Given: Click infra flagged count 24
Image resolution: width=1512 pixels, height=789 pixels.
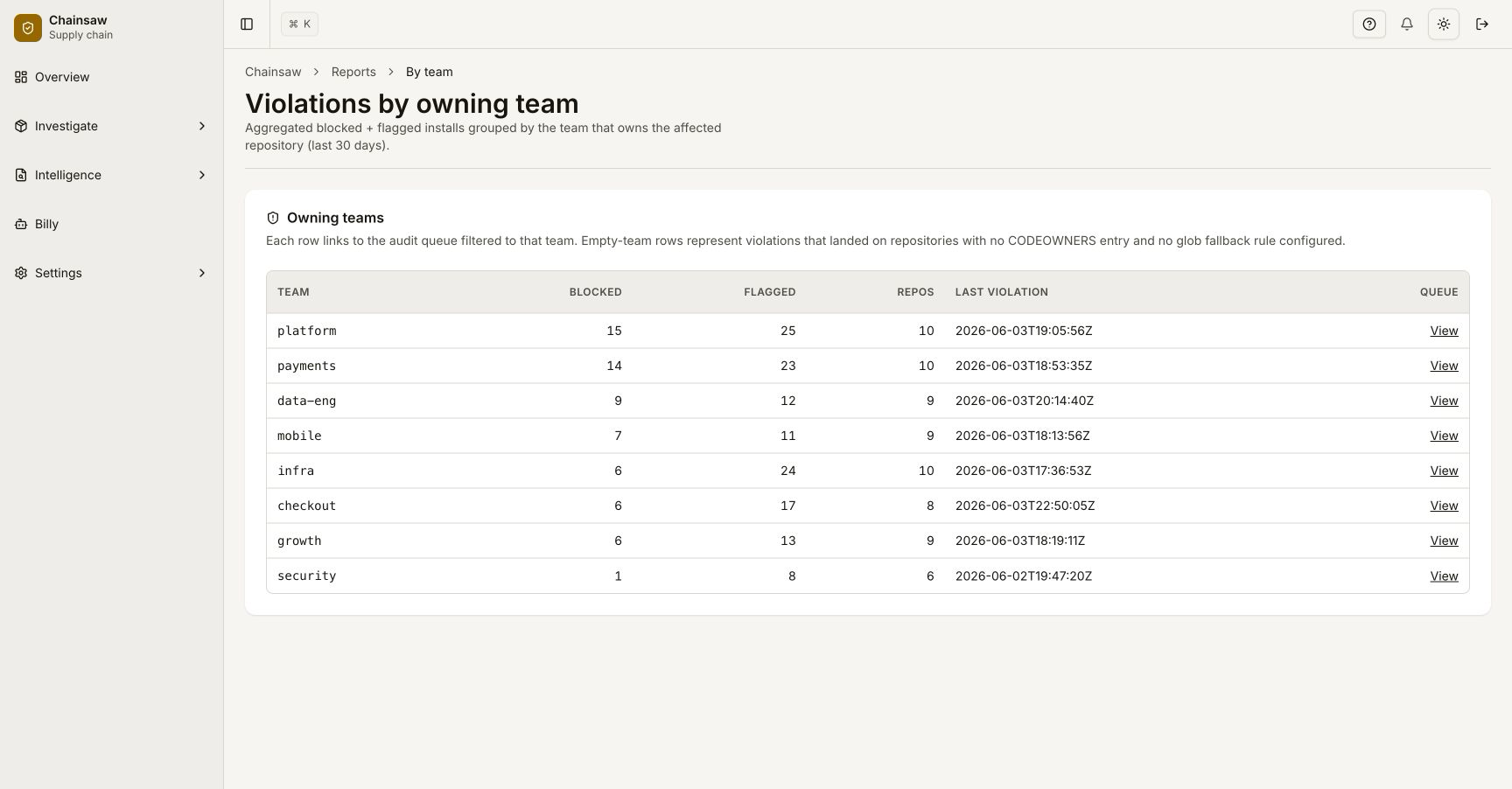Looking at the screenshot, I should point(787,471).
